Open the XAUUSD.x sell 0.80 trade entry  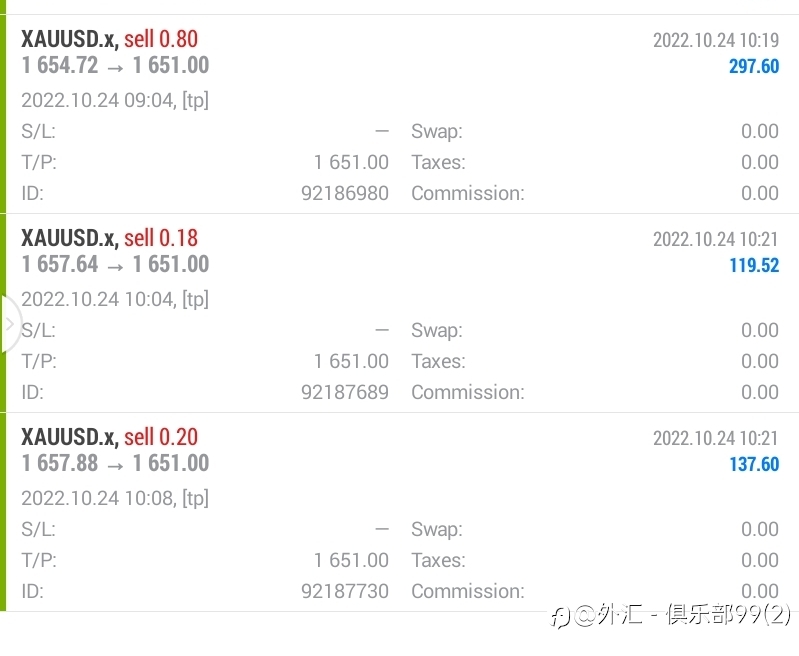click(400, 114)
